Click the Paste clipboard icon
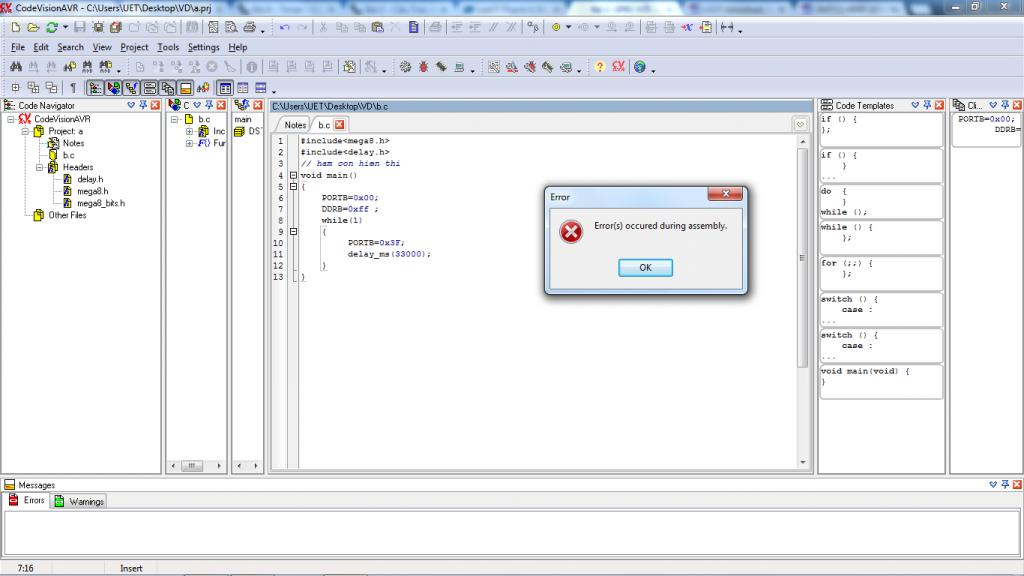 tap(377, 27)
